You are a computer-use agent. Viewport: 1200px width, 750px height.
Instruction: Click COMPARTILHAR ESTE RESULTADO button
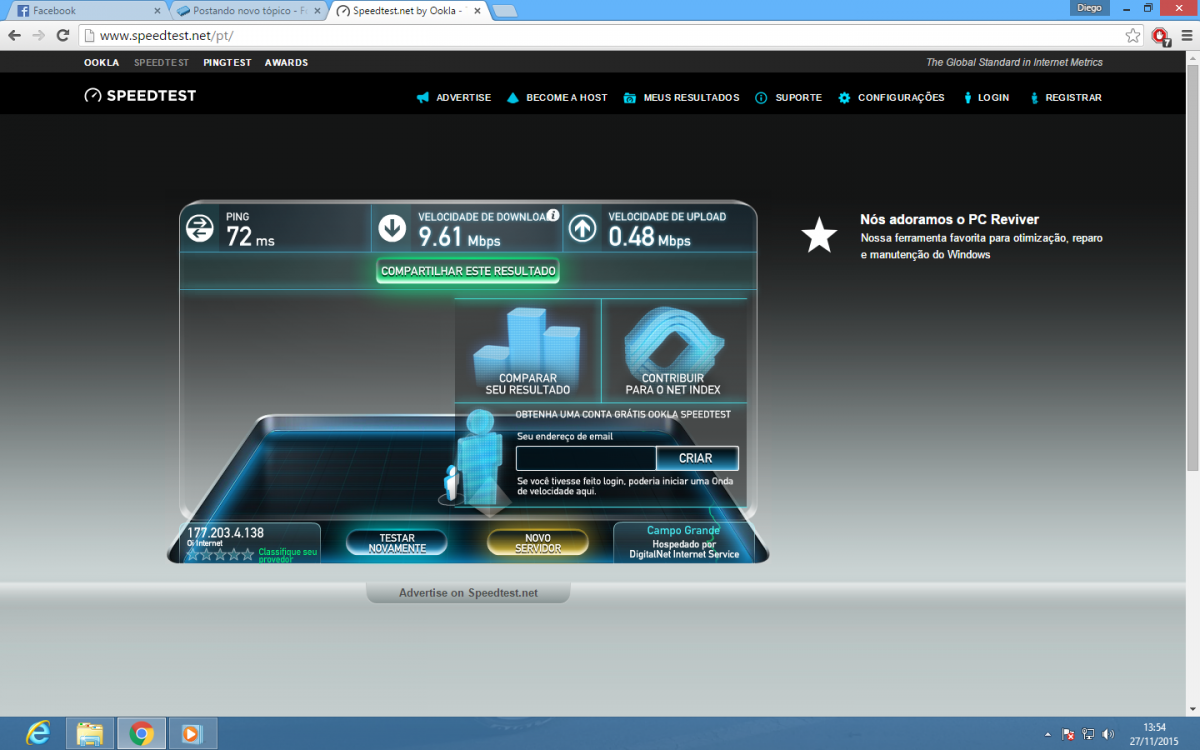pyautogui.click(x=468, y=271)
